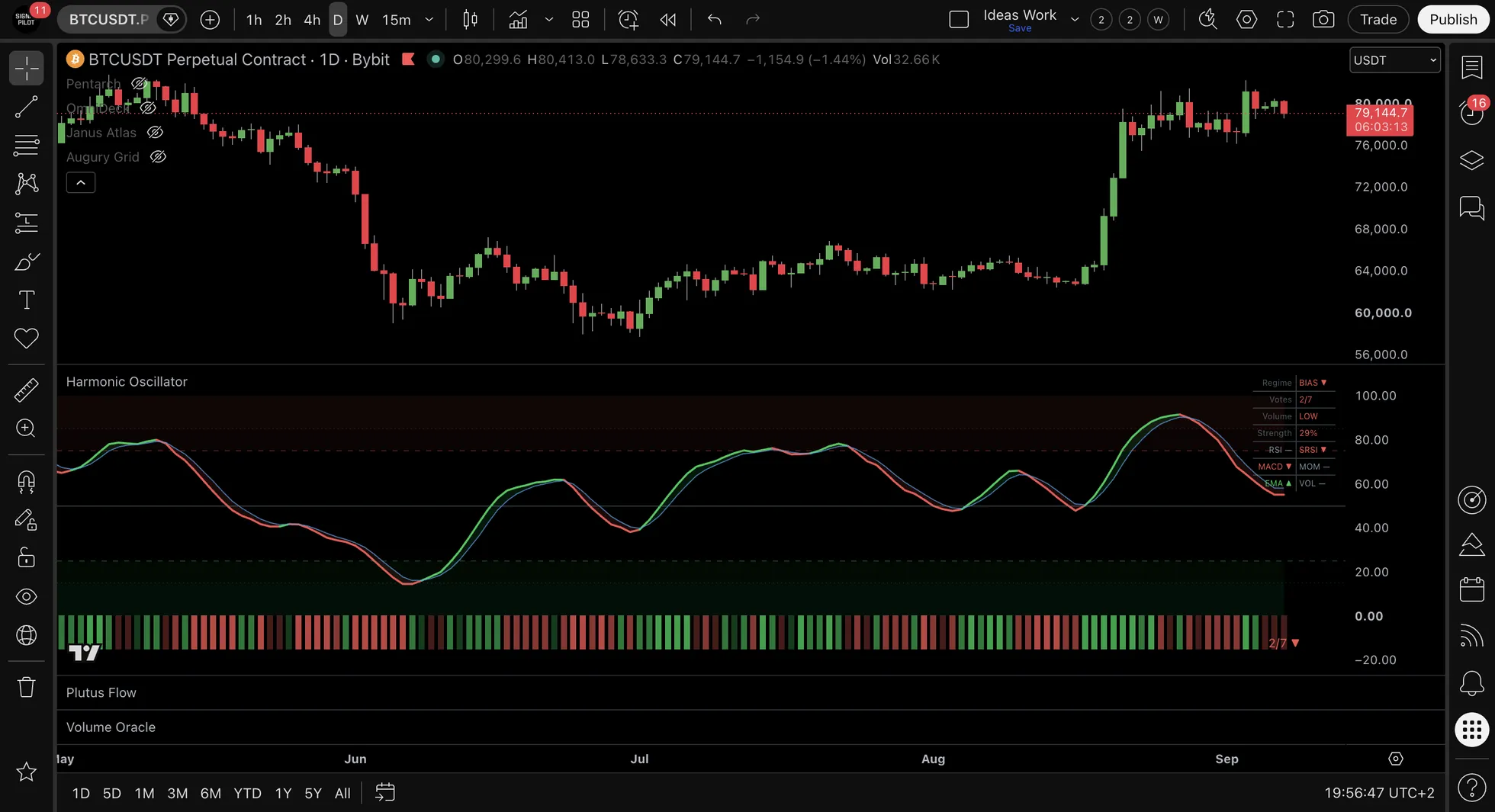Toggle lock all drawings

pos(26,558)
